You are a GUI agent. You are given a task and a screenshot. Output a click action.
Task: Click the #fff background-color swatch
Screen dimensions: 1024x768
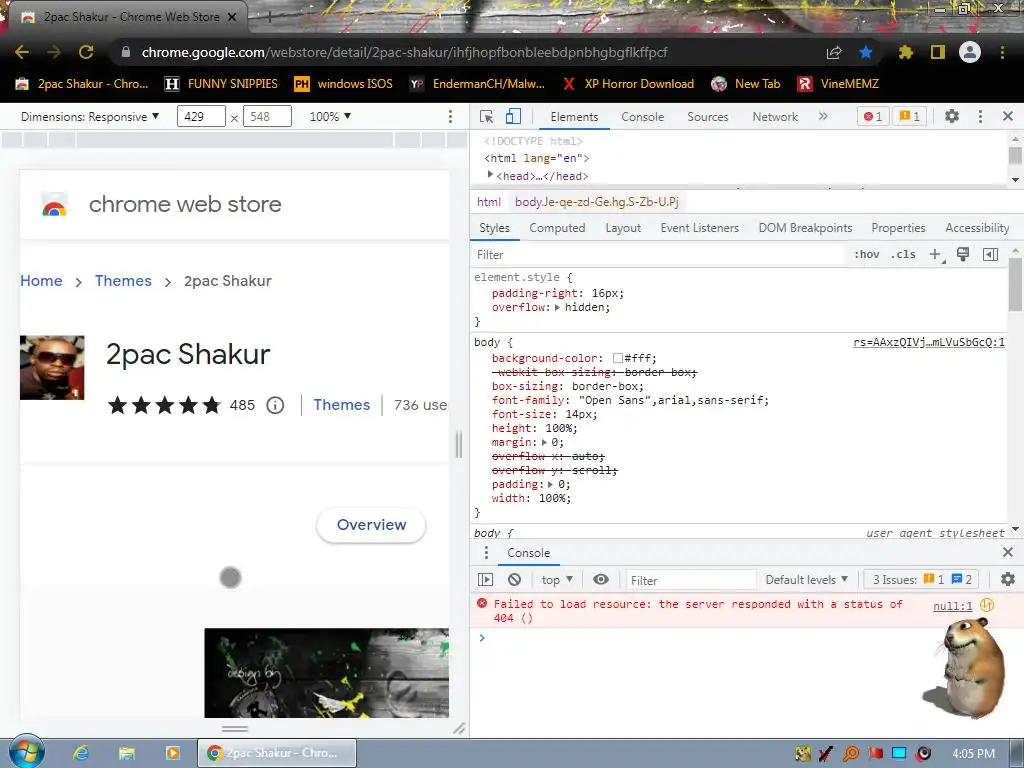617,359
